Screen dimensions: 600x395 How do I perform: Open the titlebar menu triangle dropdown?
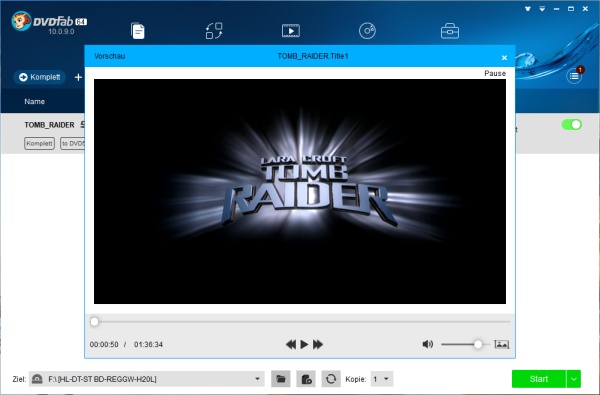coord(542,8)
